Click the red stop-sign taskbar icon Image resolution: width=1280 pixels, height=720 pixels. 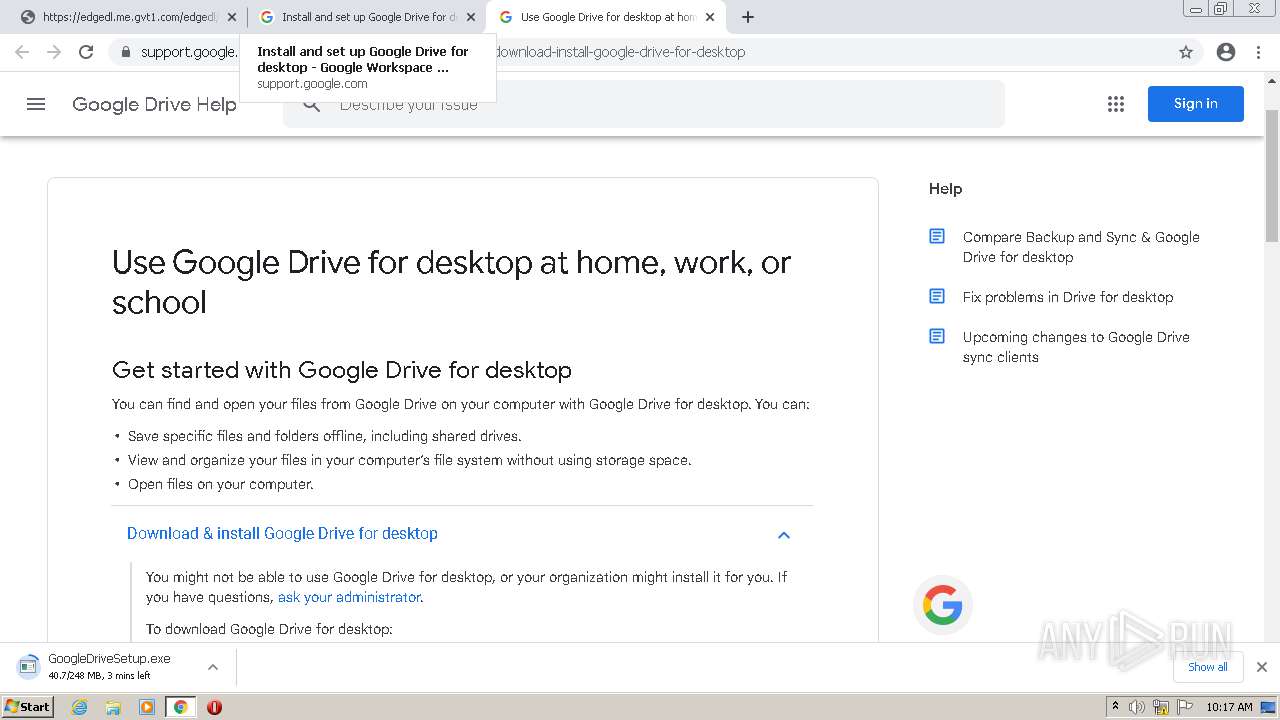[214, 707]
